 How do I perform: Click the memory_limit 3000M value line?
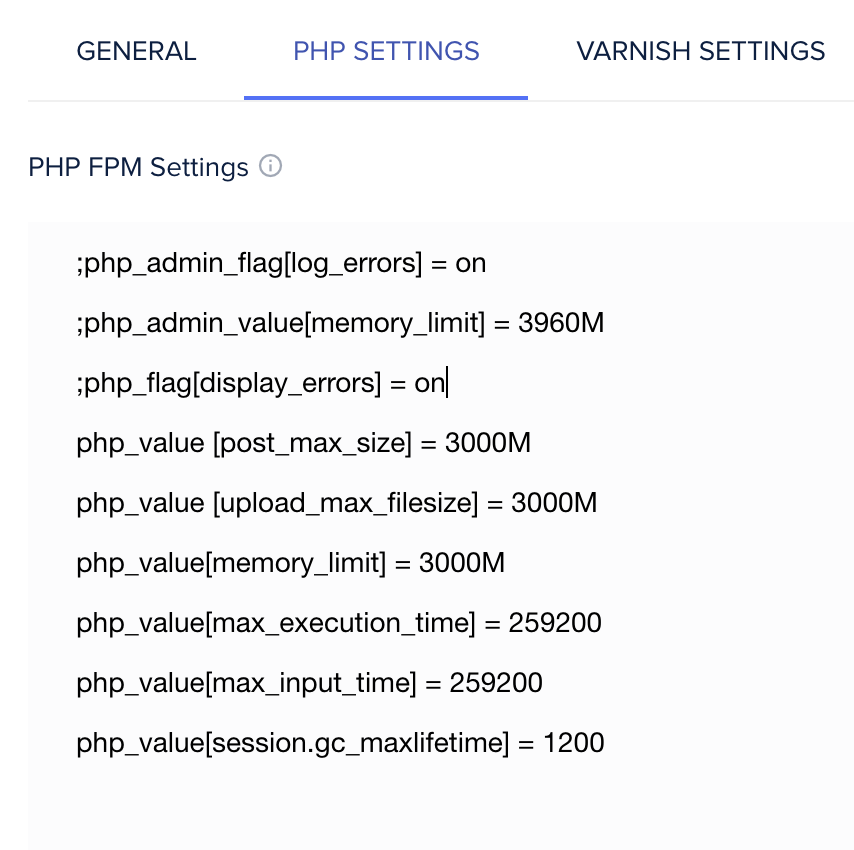[x=290, y=562]
